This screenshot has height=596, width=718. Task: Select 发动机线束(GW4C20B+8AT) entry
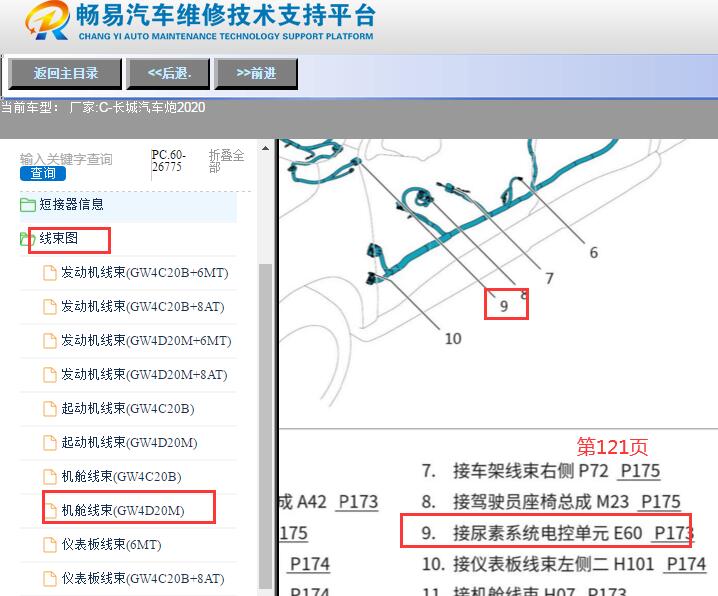tap(143, 306)
